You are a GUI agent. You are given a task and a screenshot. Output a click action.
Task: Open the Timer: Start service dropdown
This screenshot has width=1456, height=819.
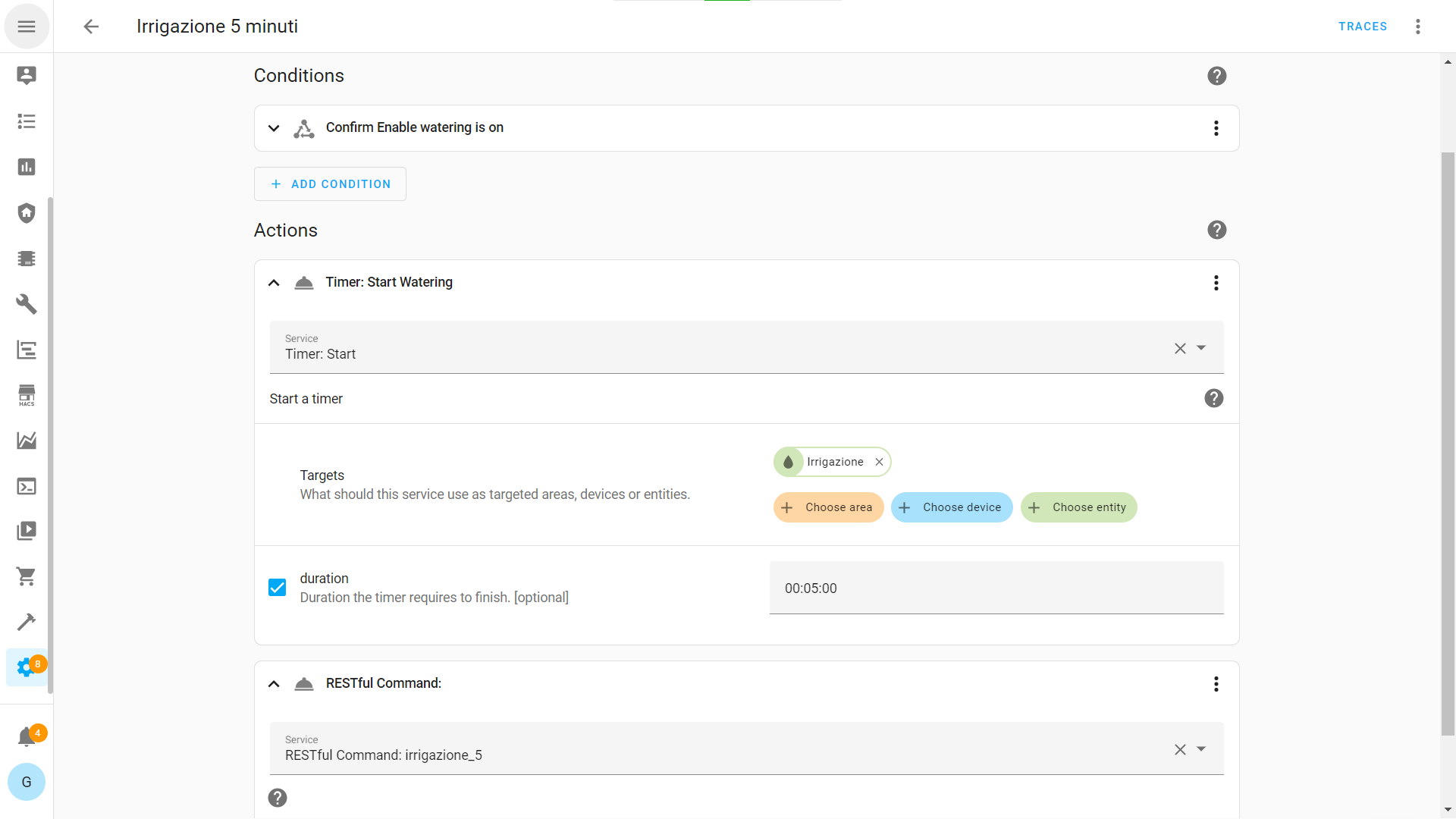coord(1201,348)
